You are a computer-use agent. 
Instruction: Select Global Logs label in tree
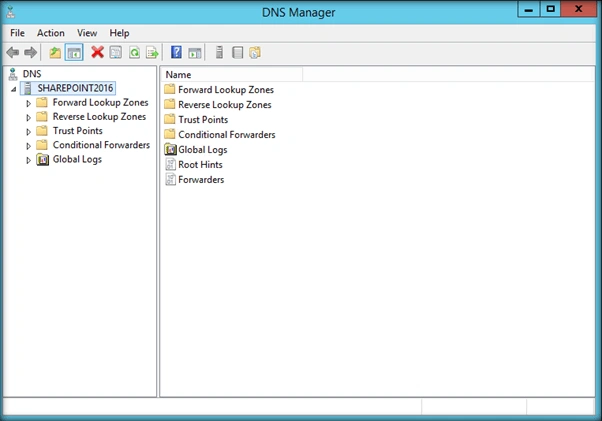tap(77, 159)
